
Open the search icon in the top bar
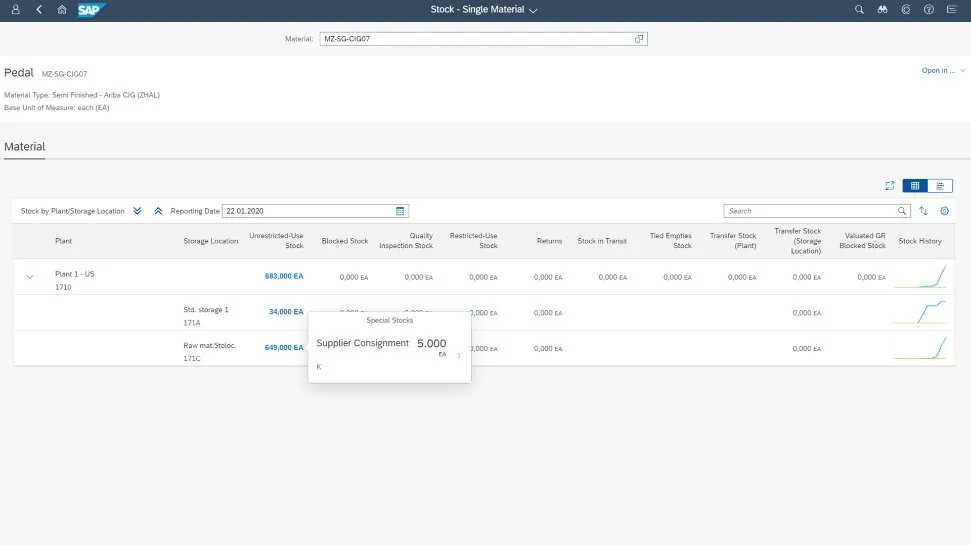coord(859,9)
